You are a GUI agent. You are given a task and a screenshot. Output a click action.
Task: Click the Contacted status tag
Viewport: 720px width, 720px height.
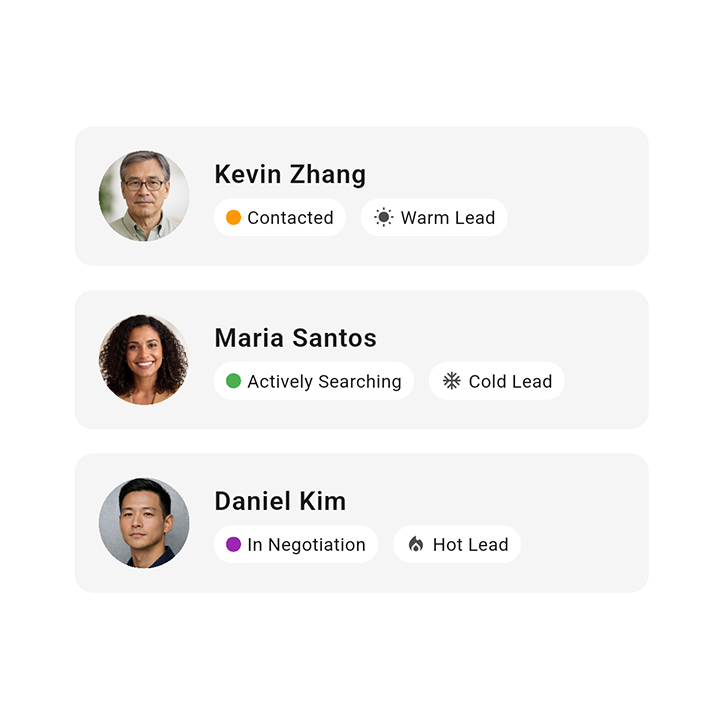280,218
